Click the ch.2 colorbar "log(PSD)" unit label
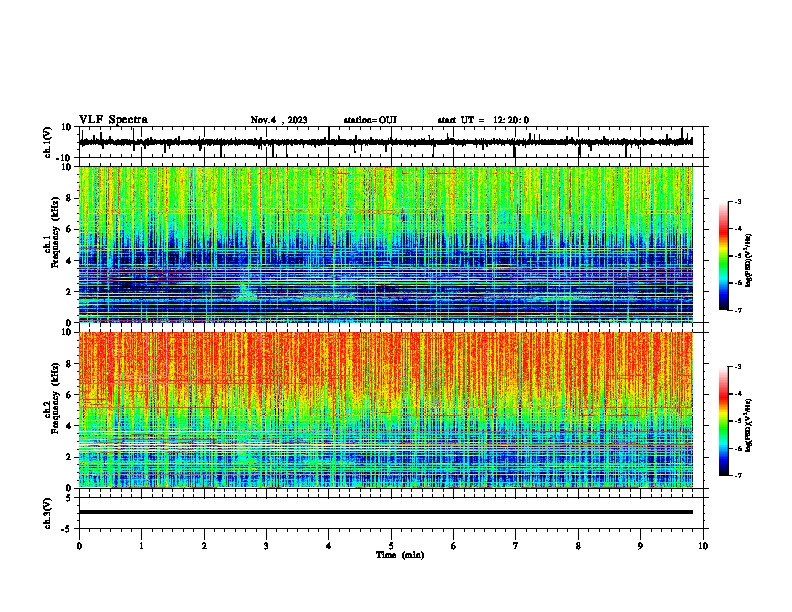This screenshot has height=612, width=792. point(749,425)
